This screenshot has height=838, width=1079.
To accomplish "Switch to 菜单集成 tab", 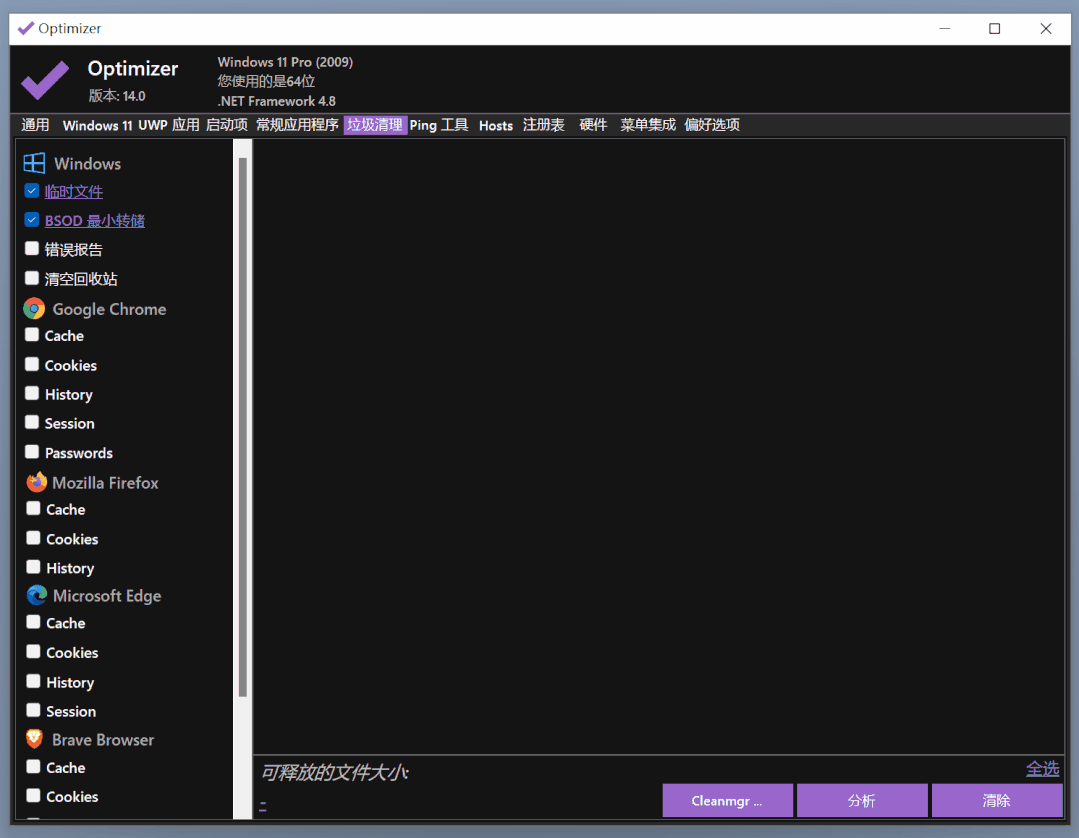I will point(648,125).
